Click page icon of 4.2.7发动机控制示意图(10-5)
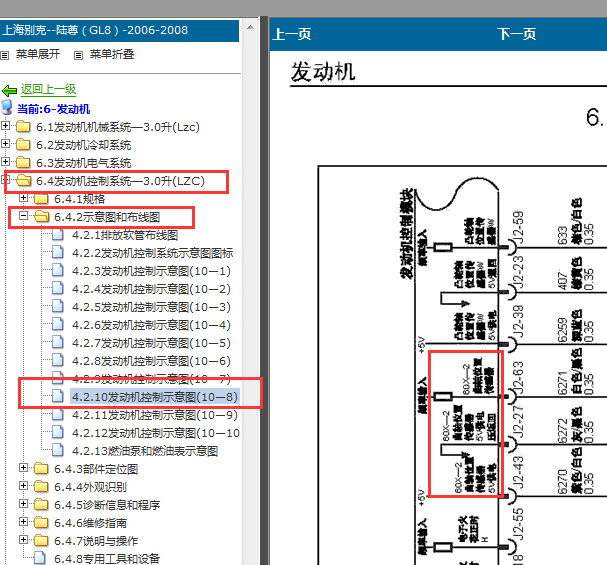Screen dimensions: 607x565 [x=58, y=342]
